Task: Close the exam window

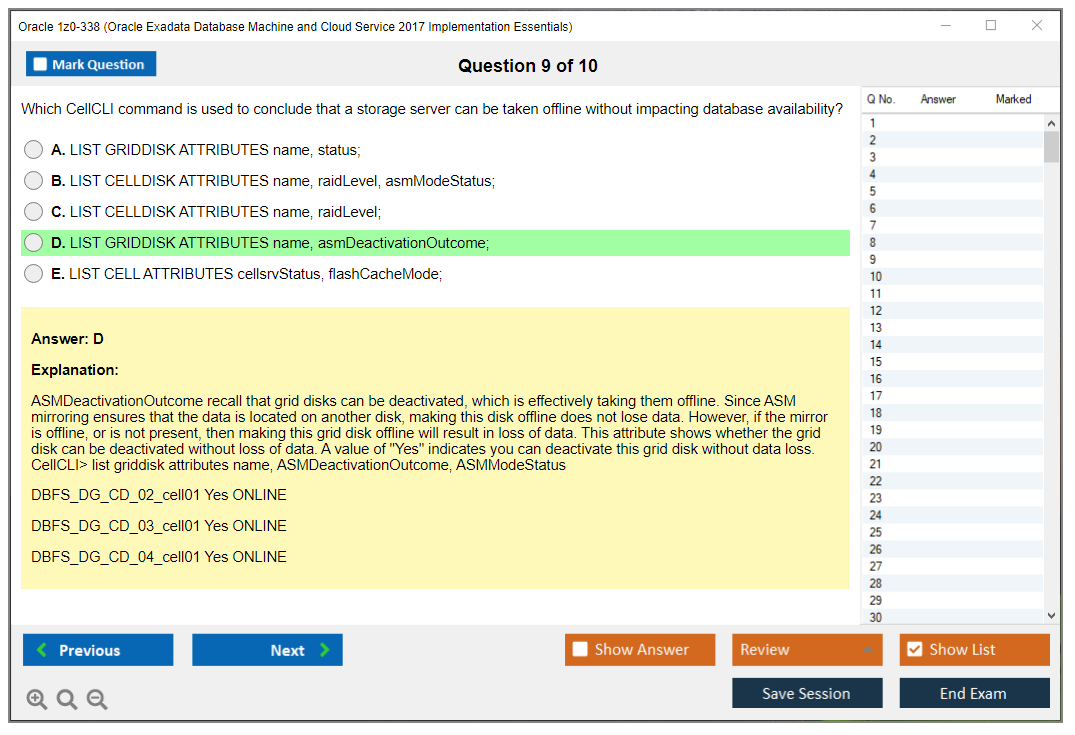Action: [1037, 26]
